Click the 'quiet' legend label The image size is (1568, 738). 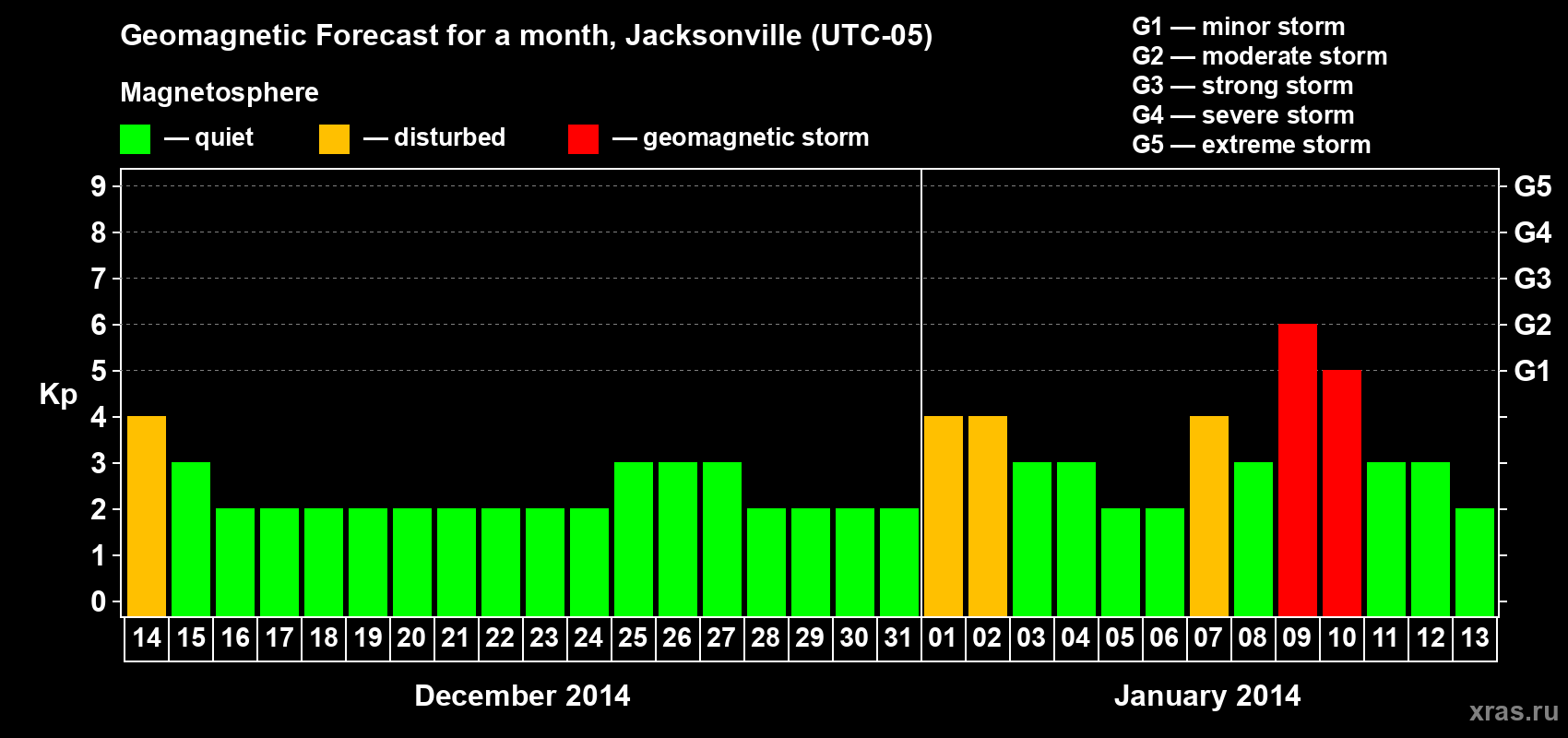click(x=224, y=137)
